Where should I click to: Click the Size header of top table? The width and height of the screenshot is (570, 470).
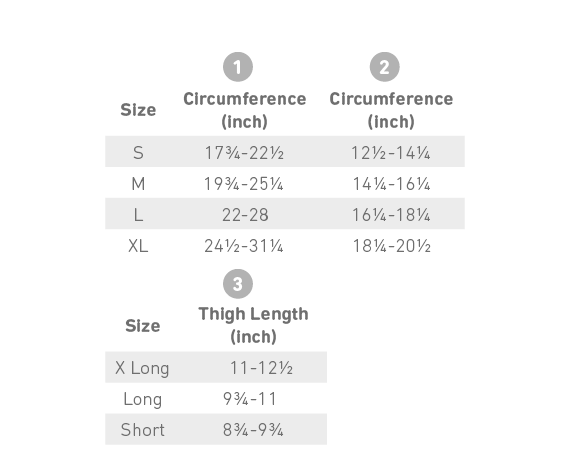[x=138, y=109]
